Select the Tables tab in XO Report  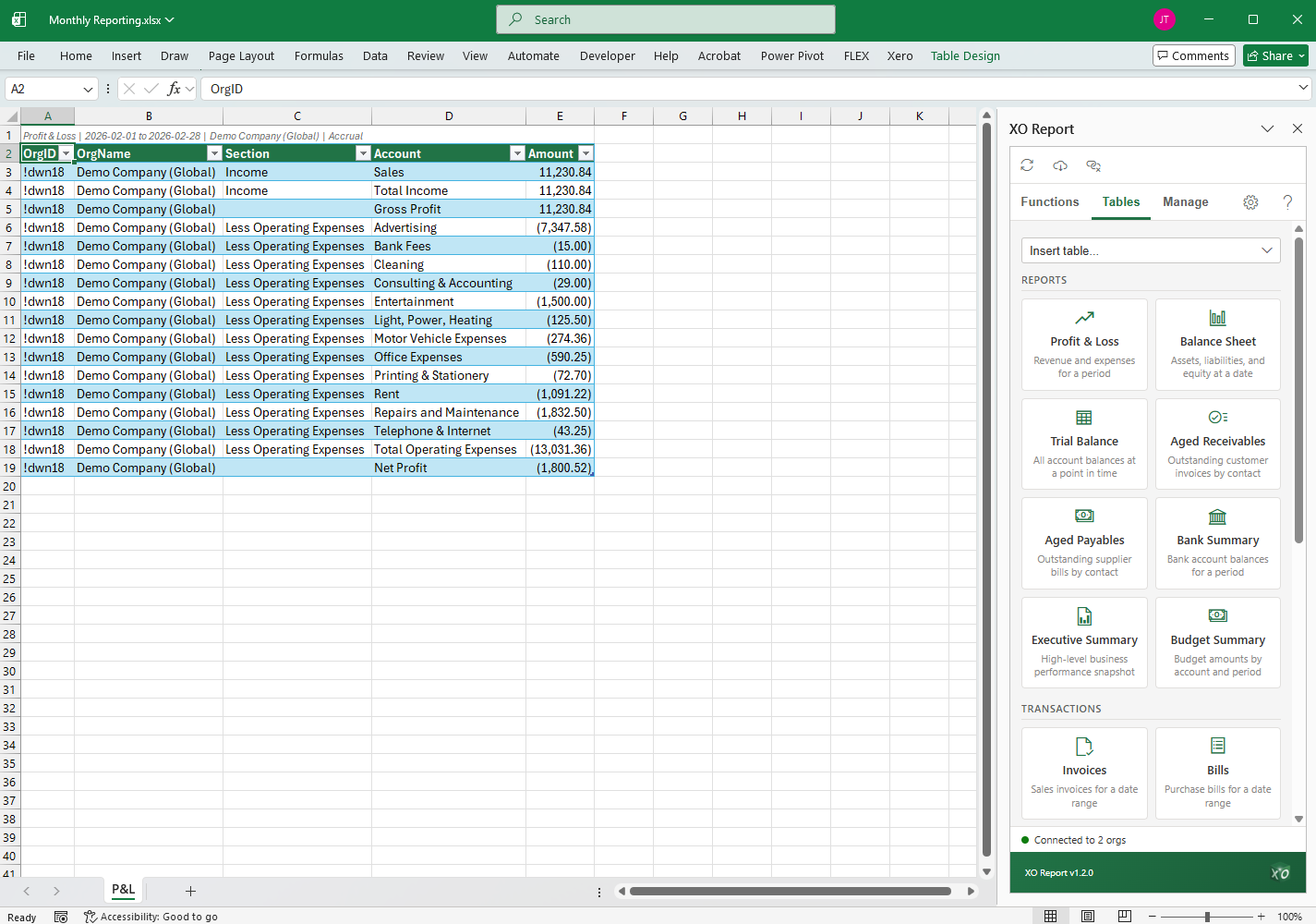coord(1120,201)
